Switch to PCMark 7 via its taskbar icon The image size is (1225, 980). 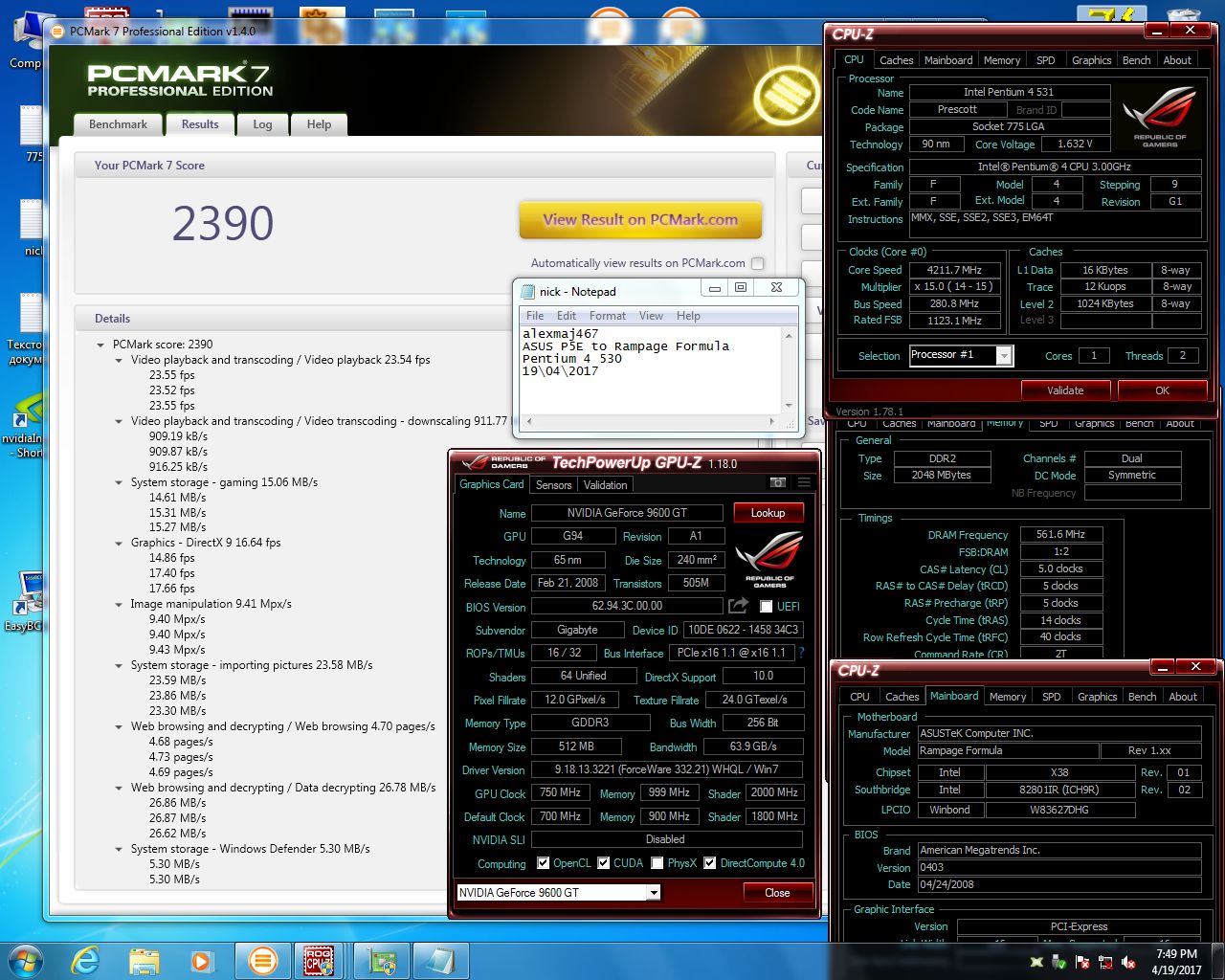coord(262,961)
